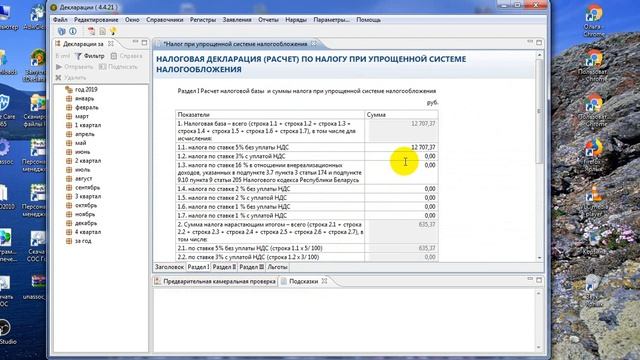Screen dimensions: 640x360
Task: Switch to the Раздел I tab
Action: click(x=198, y=267)
